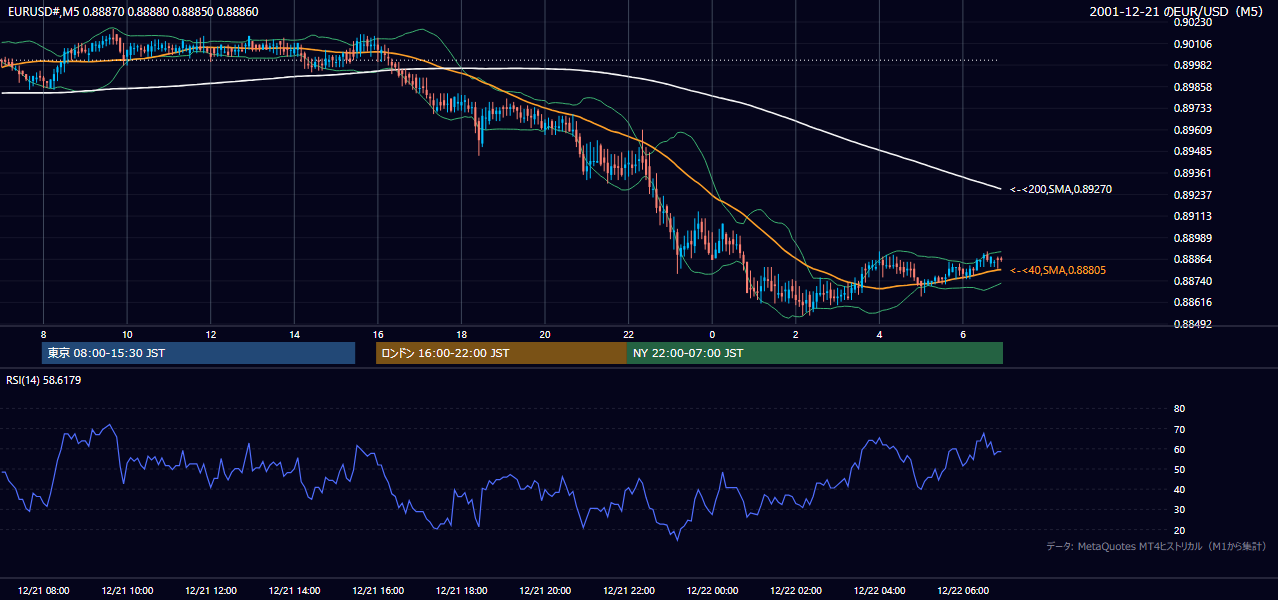This screenshot has height=600, width=1278.
Task: Click the hour 4 tick on price chart
Action: pos(879,334)
